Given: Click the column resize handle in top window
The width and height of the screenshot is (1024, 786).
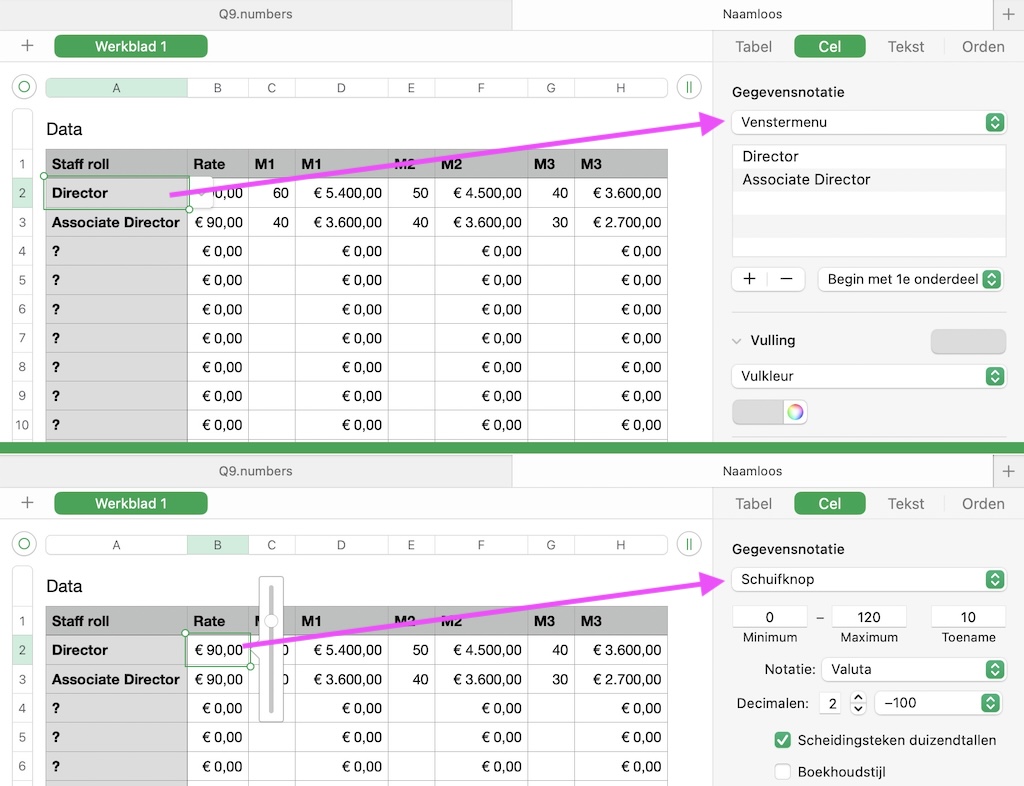Looking at the screenshot, I should 689,87.
